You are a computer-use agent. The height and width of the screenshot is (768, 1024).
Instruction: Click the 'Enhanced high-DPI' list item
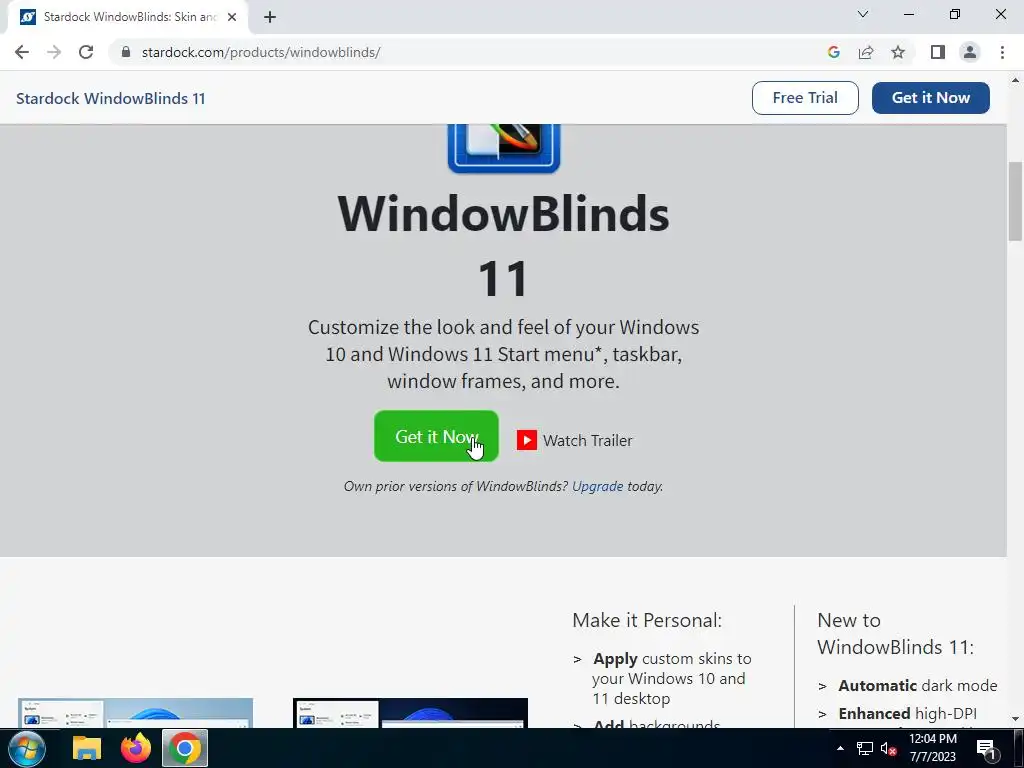[x=908, y=714]
